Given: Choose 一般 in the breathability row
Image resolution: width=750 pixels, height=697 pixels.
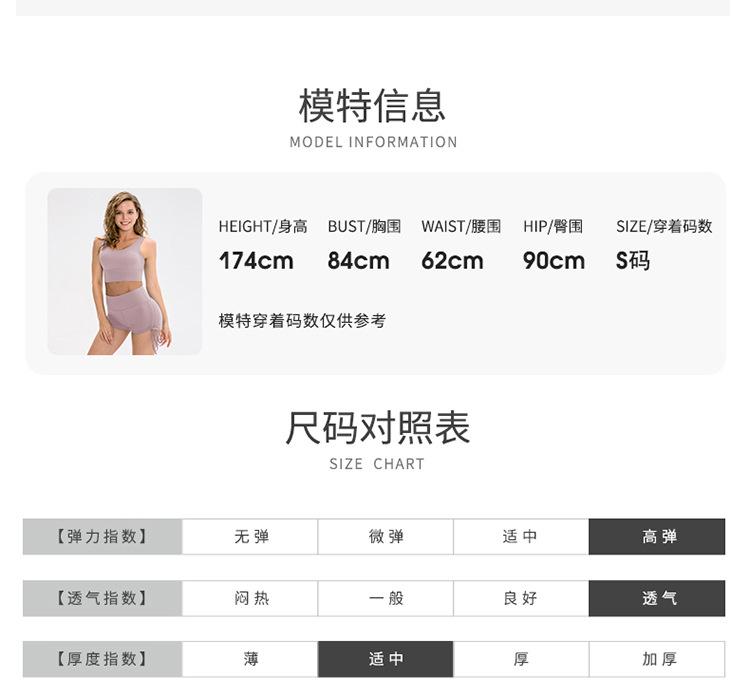Looking at the screenshot, I should 386,598.
